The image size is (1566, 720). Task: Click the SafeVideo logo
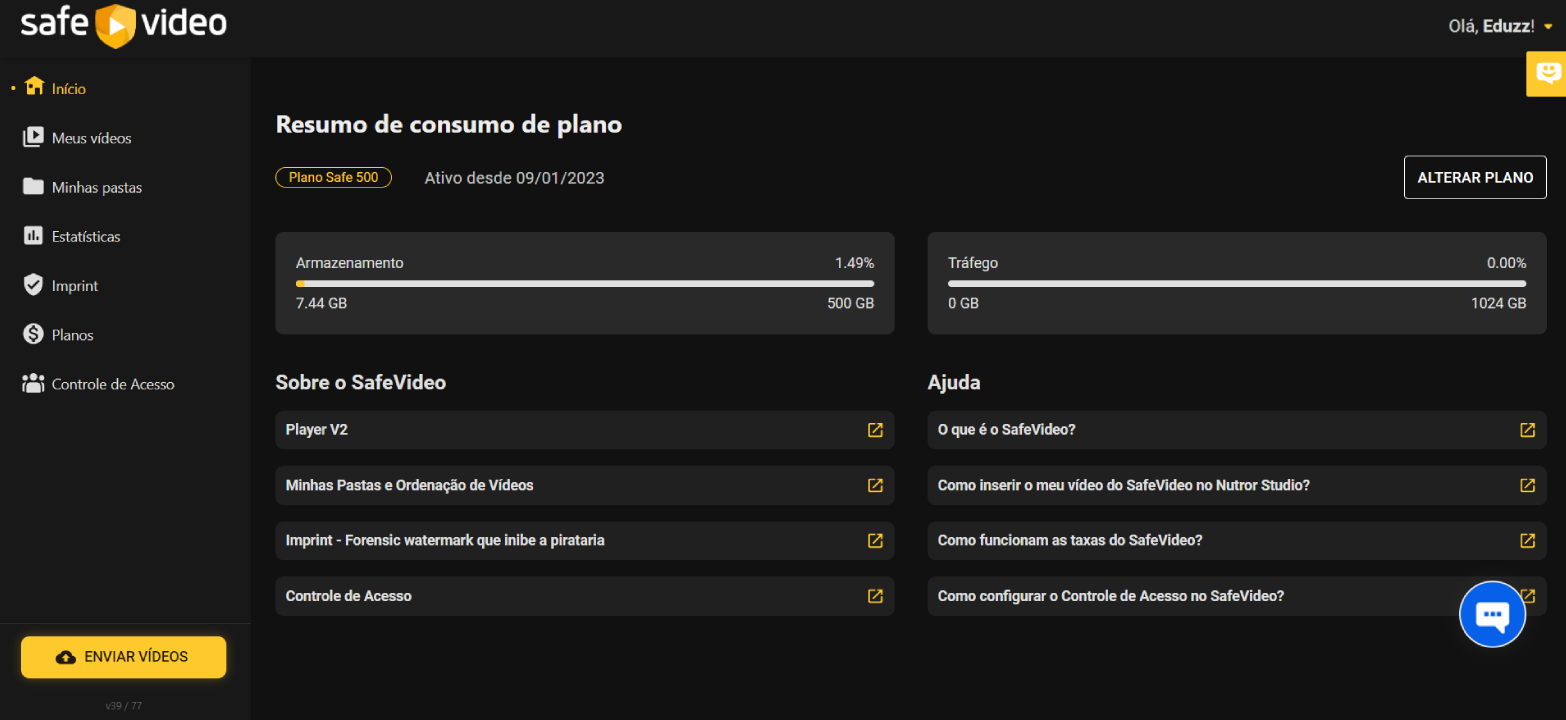[124, 25]
